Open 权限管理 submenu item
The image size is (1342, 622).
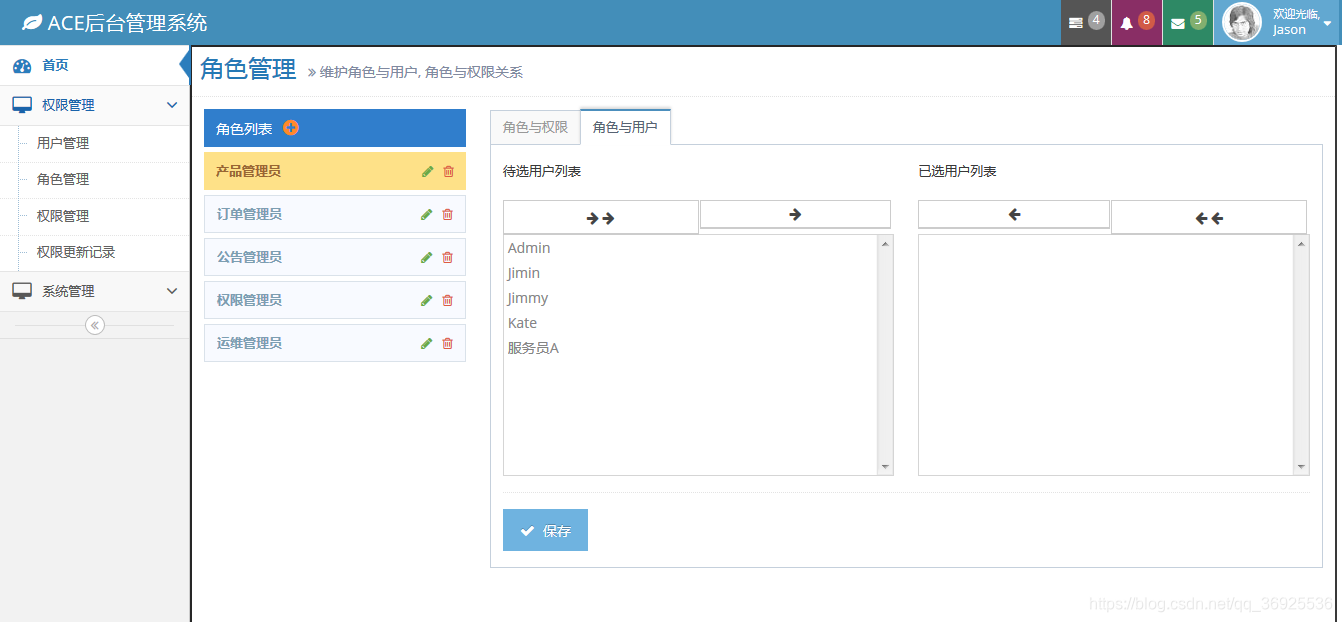(x=63, y=216)
